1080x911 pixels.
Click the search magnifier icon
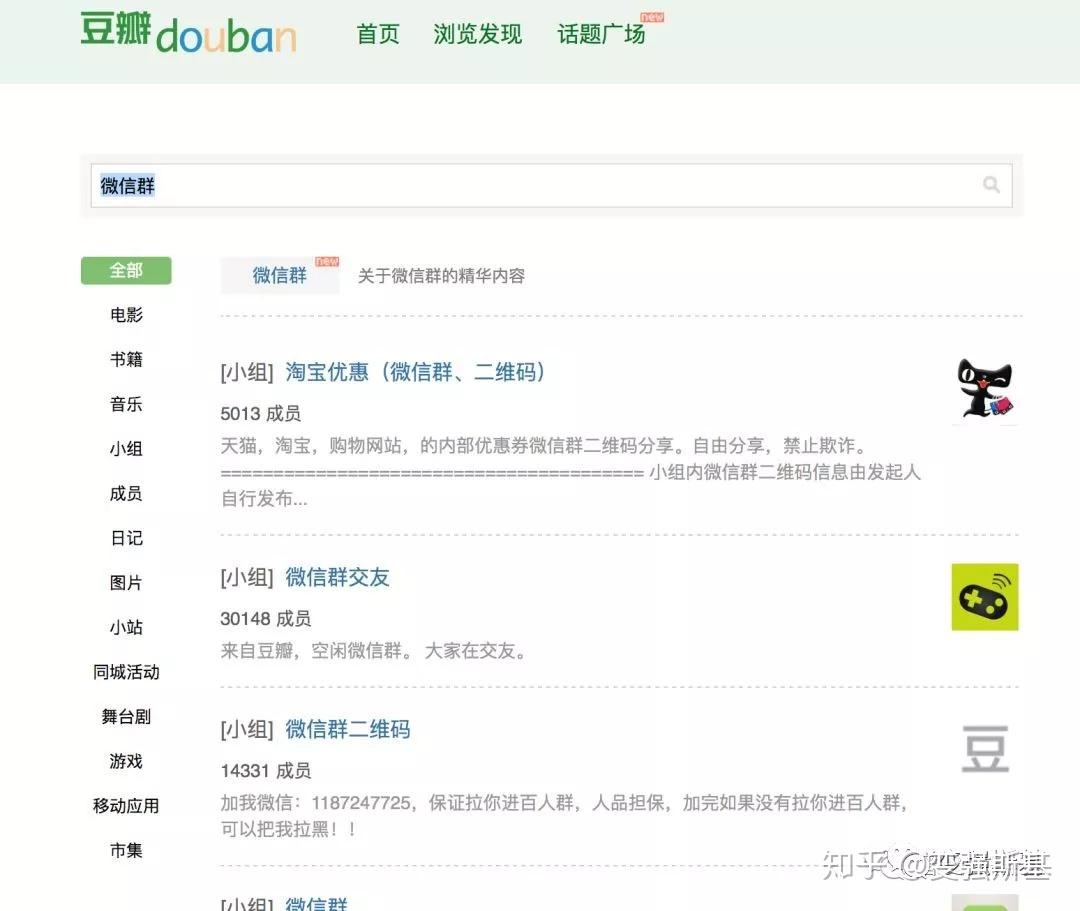990,185
